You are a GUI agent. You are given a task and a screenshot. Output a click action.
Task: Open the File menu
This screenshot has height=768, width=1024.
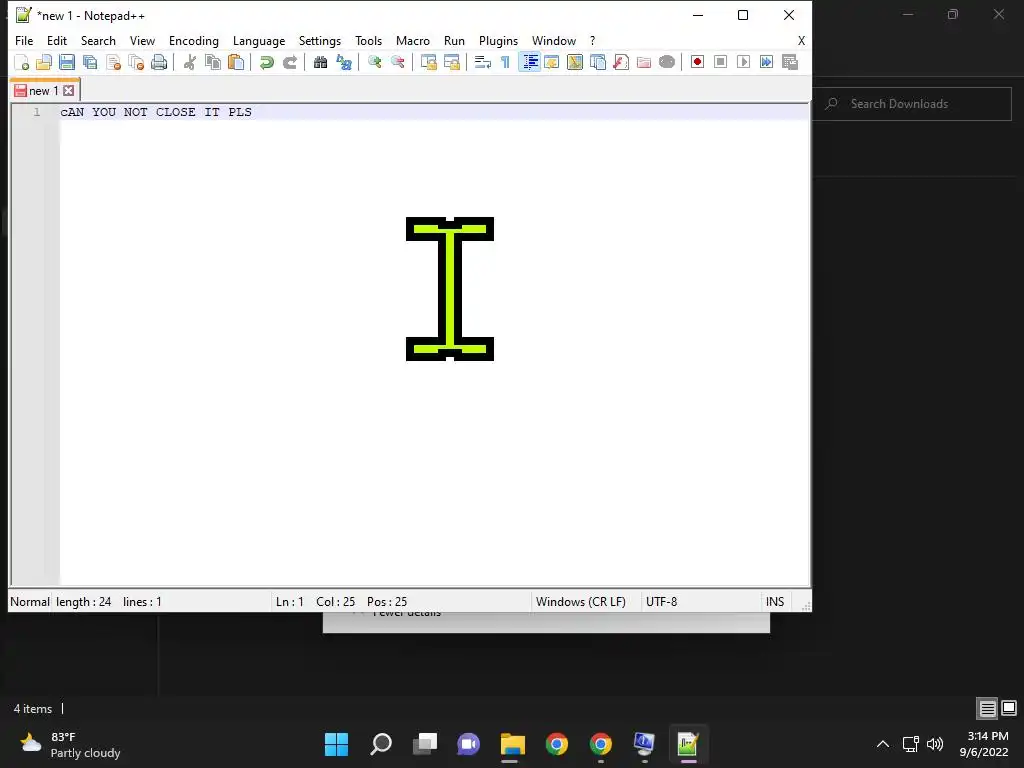tap(24, 41)
